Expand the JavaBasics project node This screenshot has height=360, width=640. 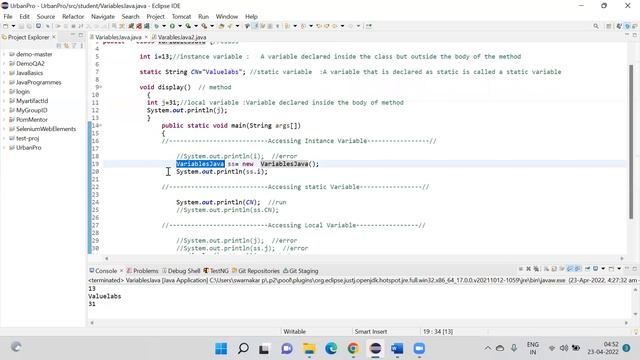[x=4, y=73]
